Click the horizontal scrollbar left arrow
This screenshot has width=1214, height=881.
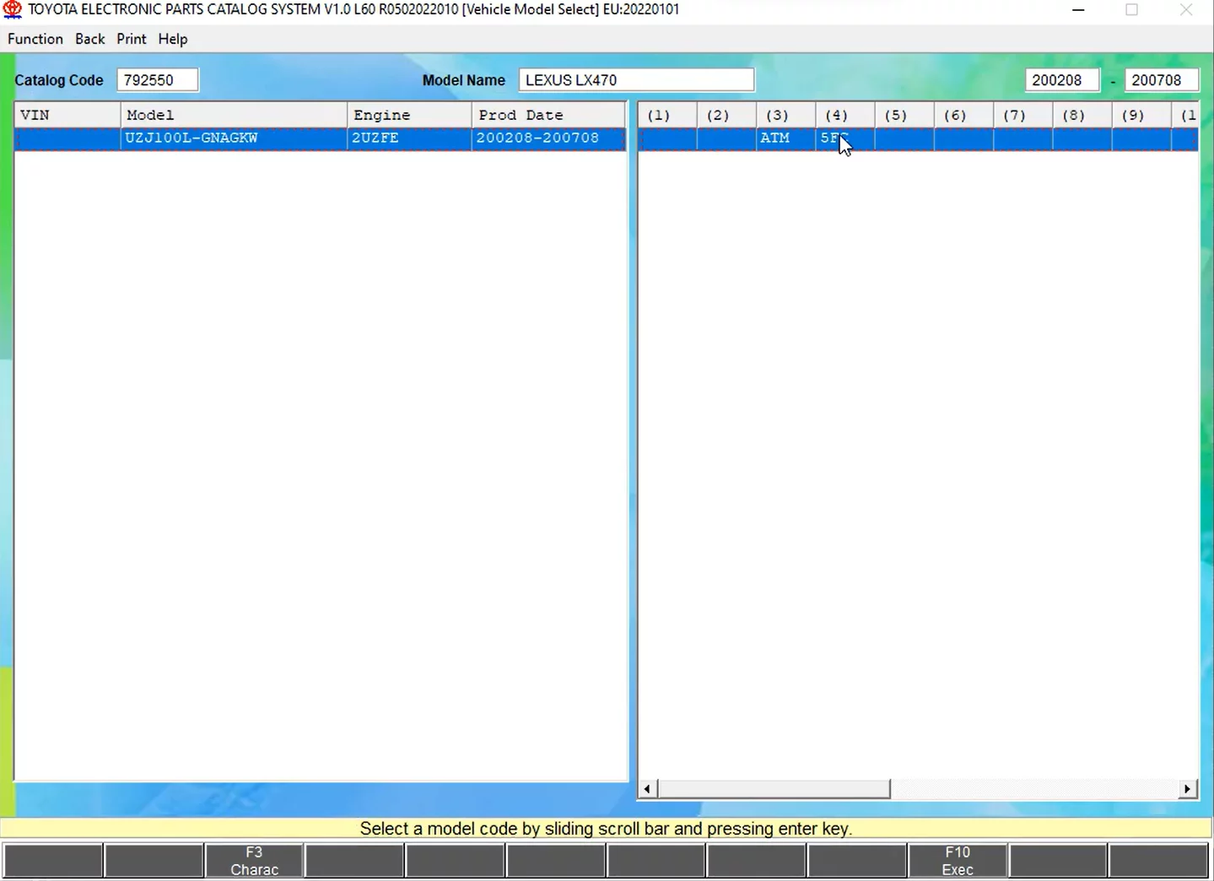(648, 789)
